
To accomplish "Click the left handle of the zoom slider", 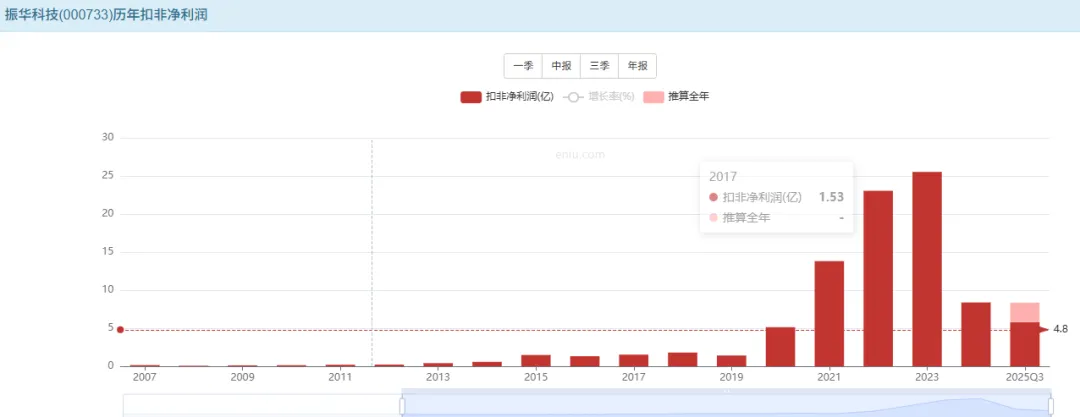I will click(x=402, y=406).
